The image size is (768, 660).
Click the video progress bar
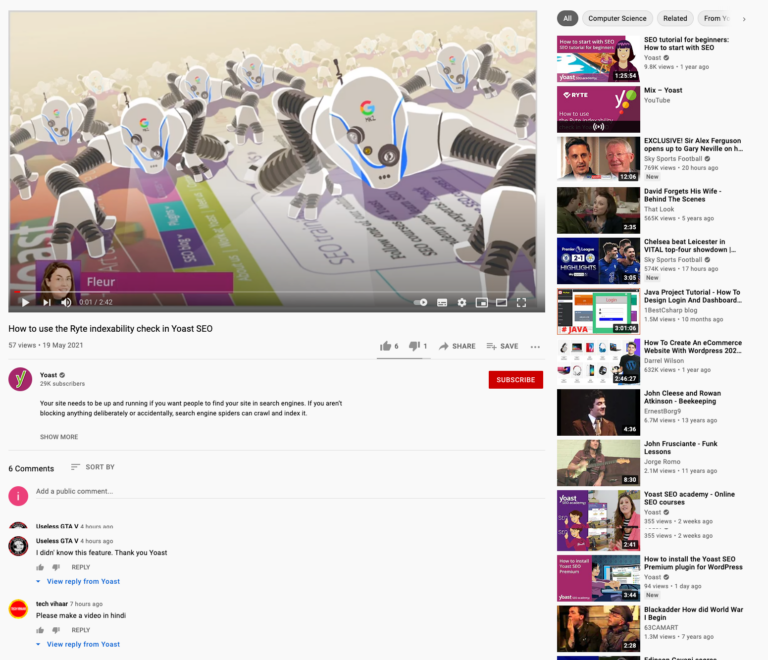276,292
